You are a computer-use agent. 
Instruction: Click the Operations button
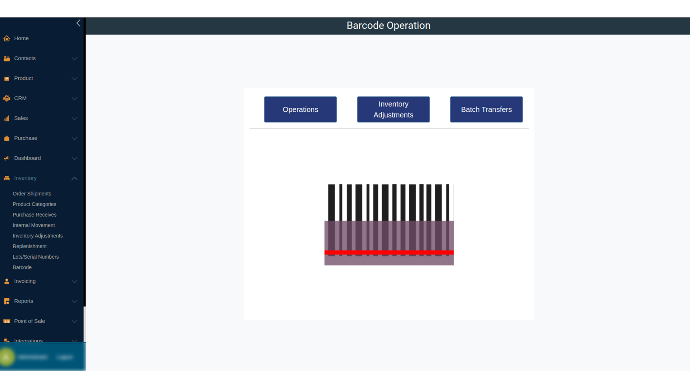(301, 110)
